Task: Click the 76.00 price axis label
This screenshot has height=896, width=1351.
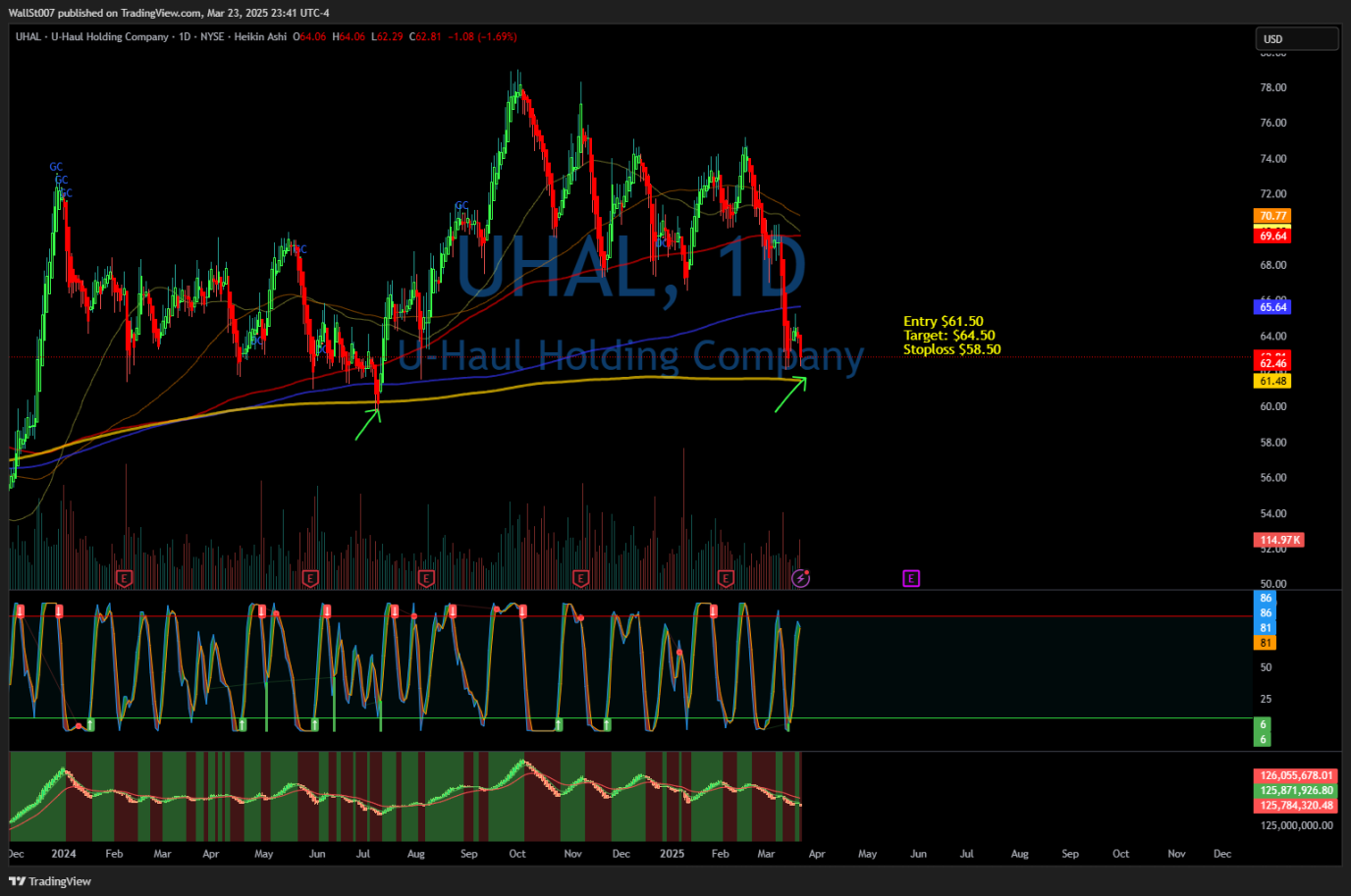Action: coord(1273,124)
